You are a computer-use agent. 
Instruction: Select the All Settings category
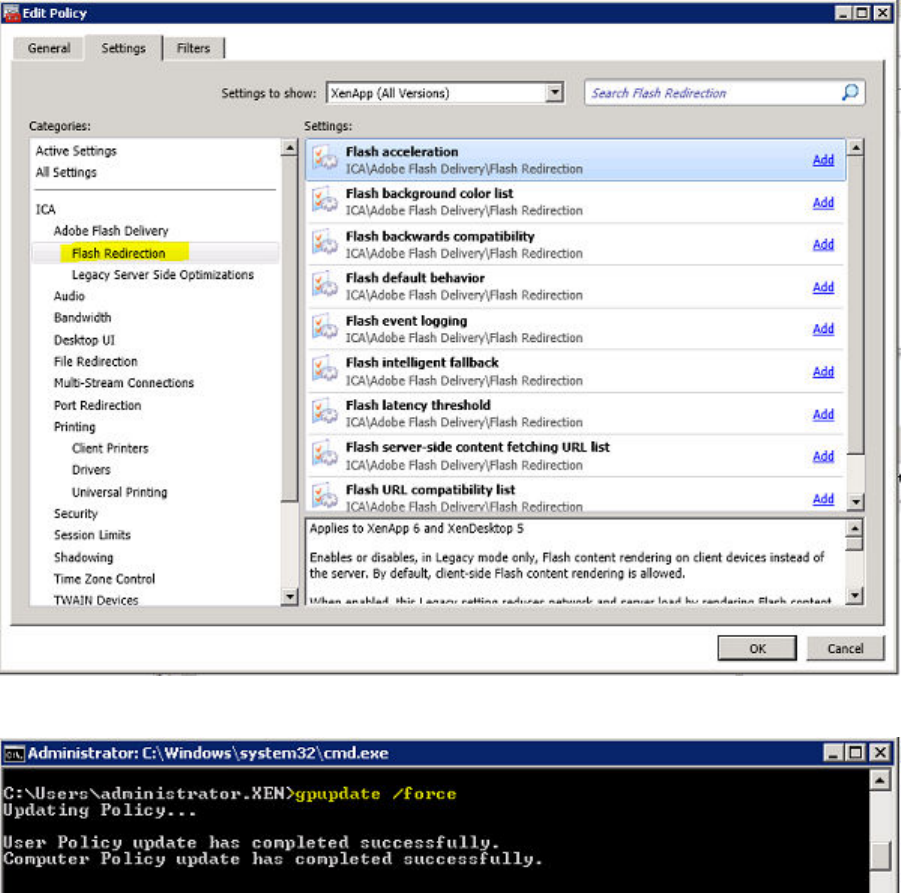point(66,172)
